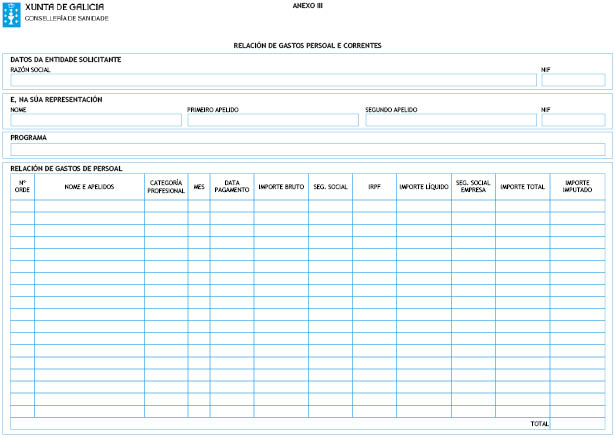This screenshot has height=439, width=615.
Task: Click first row cell under Data Pagamento
Action: 231,206
